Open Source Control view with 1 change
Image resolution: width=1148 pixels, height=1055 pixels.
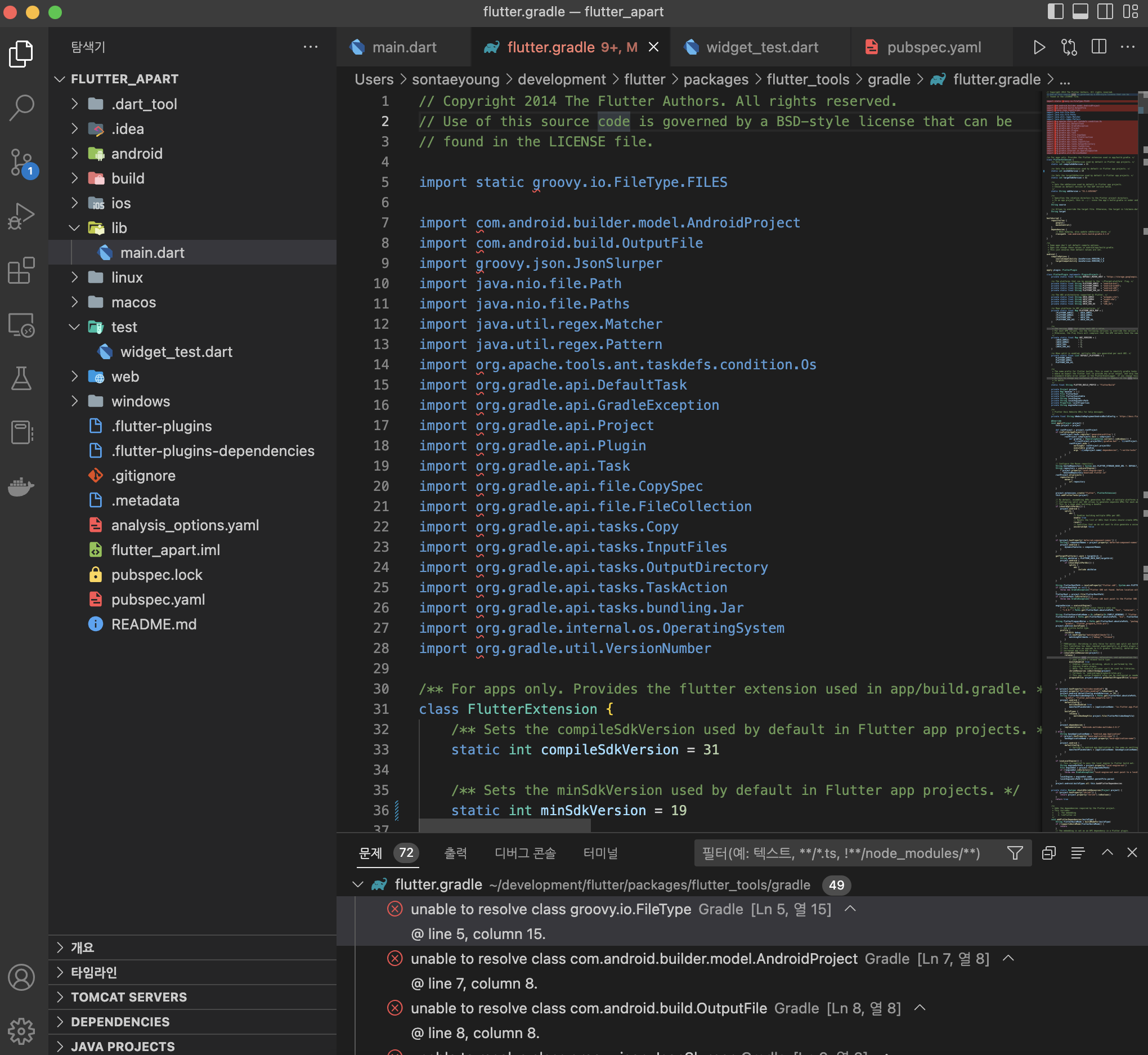[x=22, y=162]
